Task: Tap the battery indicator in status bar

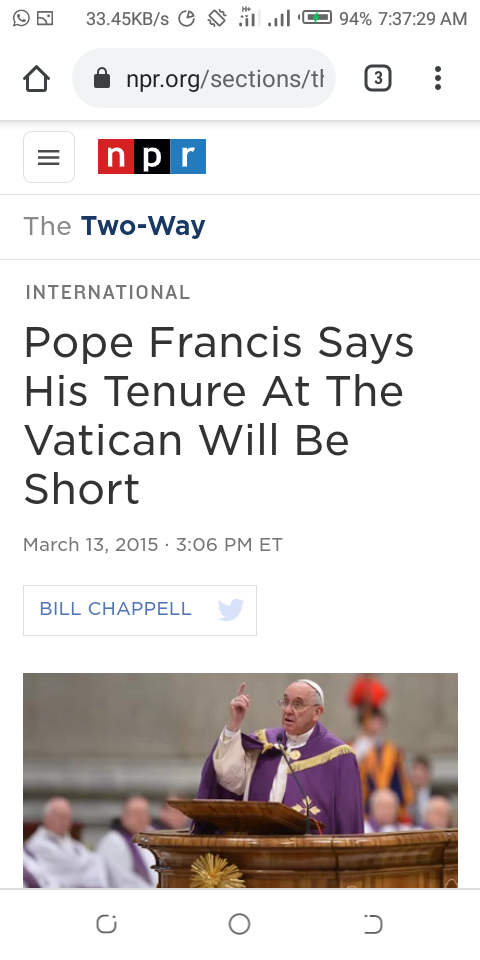Action: 316,18
